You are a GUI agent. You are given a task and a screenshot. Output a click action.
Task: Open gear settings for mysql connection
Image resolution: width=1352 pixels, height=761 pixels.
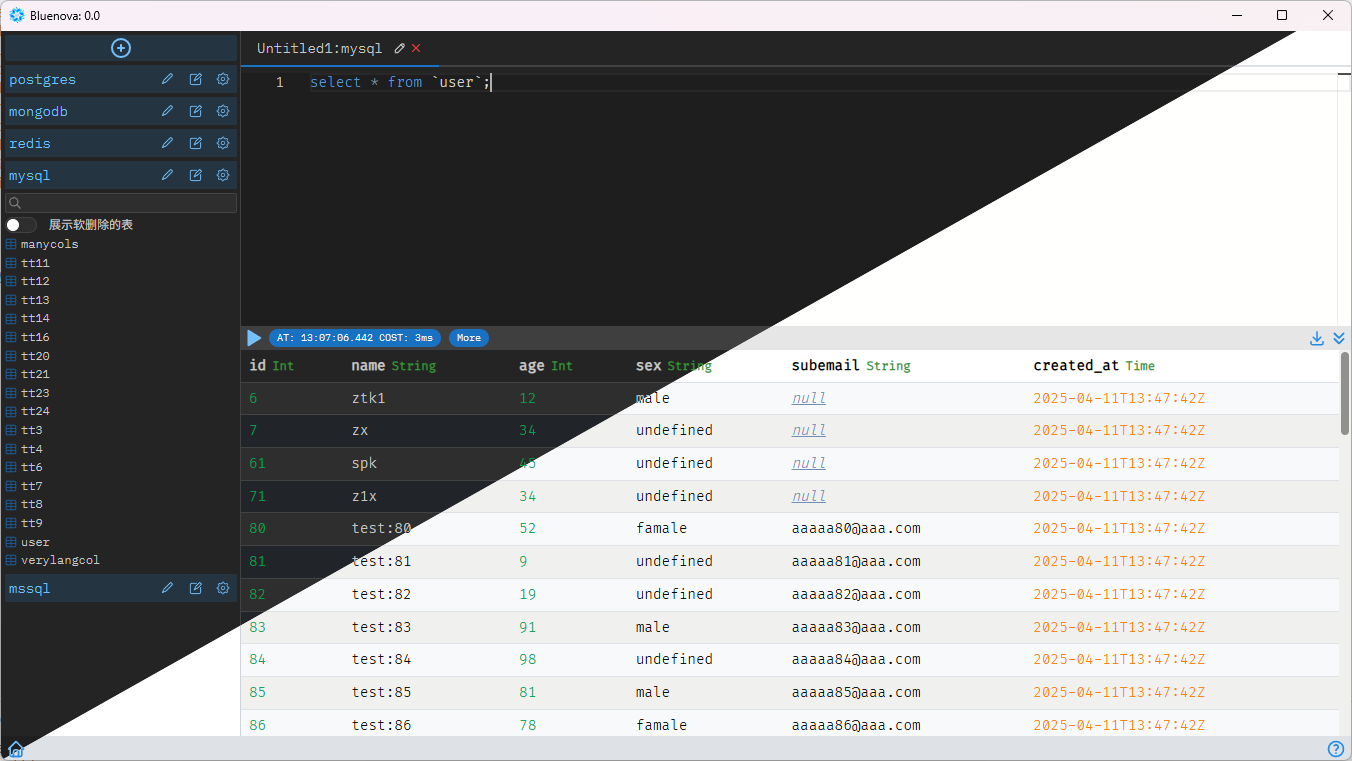click(x=223, y=175)
